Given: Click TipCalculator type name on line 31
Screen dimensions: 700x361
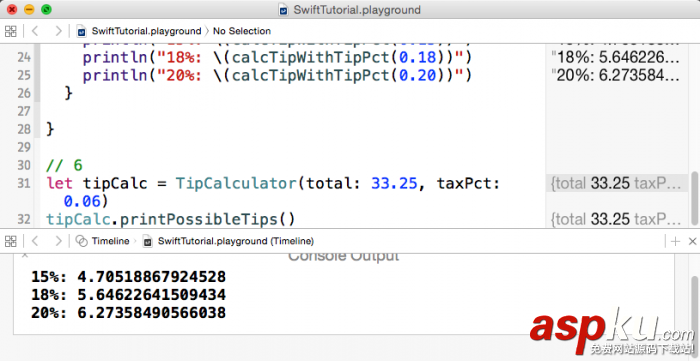Looking at the screenshot, I should point(236,183).
